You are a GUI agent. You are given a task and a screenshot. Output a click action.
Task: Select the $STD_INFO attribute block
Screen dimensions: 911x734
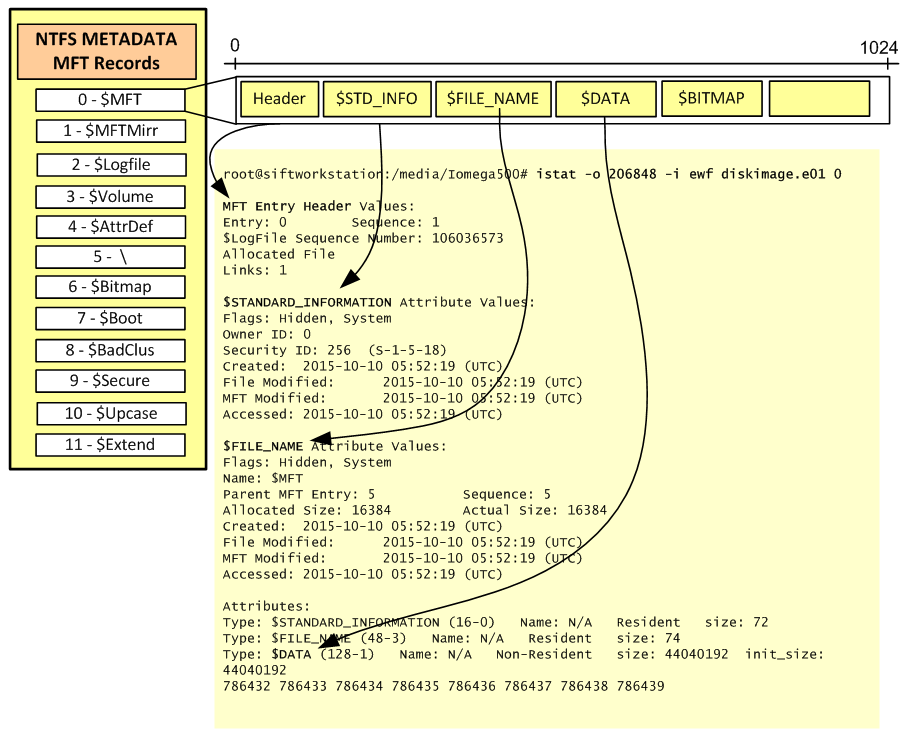tap(376, 99)
